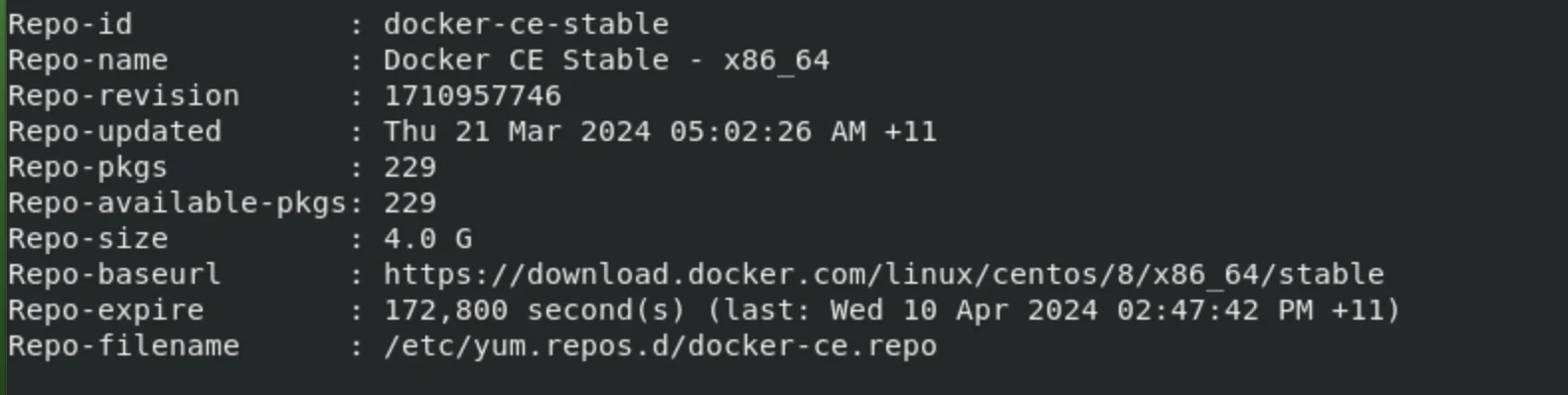Click the Repo-baseurl label
The image size is (1568, 395).
[114, 274]
